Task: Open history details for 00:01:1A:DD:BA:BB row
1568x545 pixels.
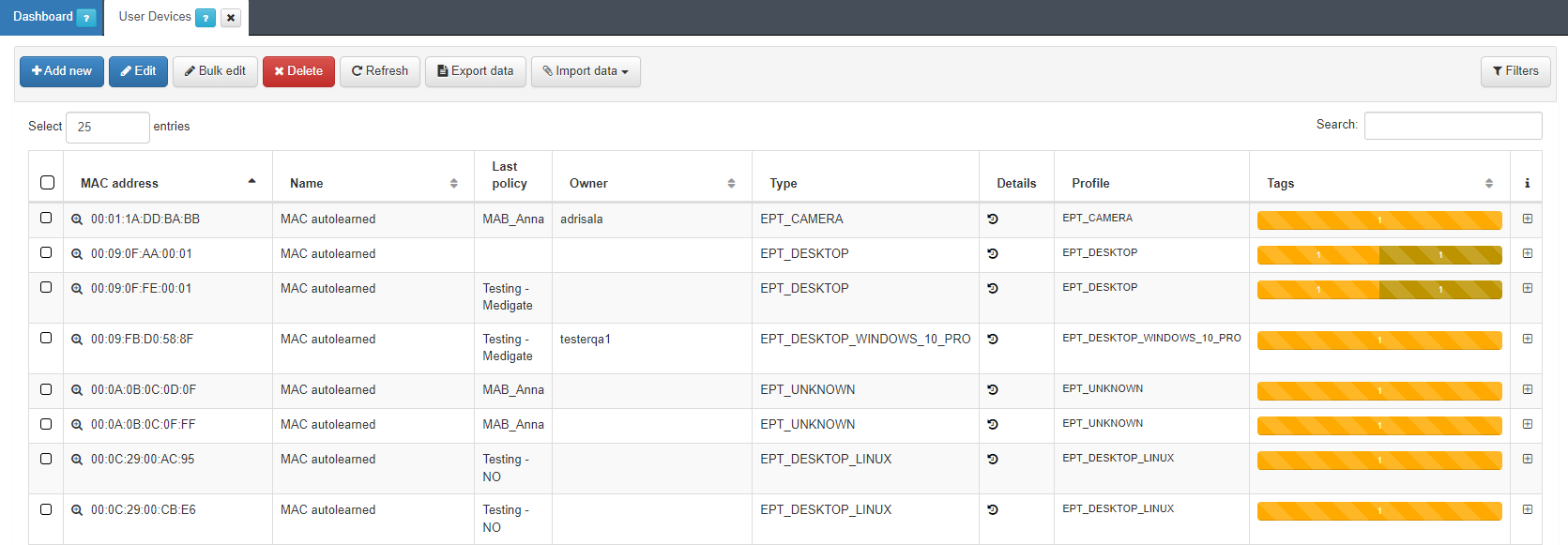Action: [x=993, y=219]
